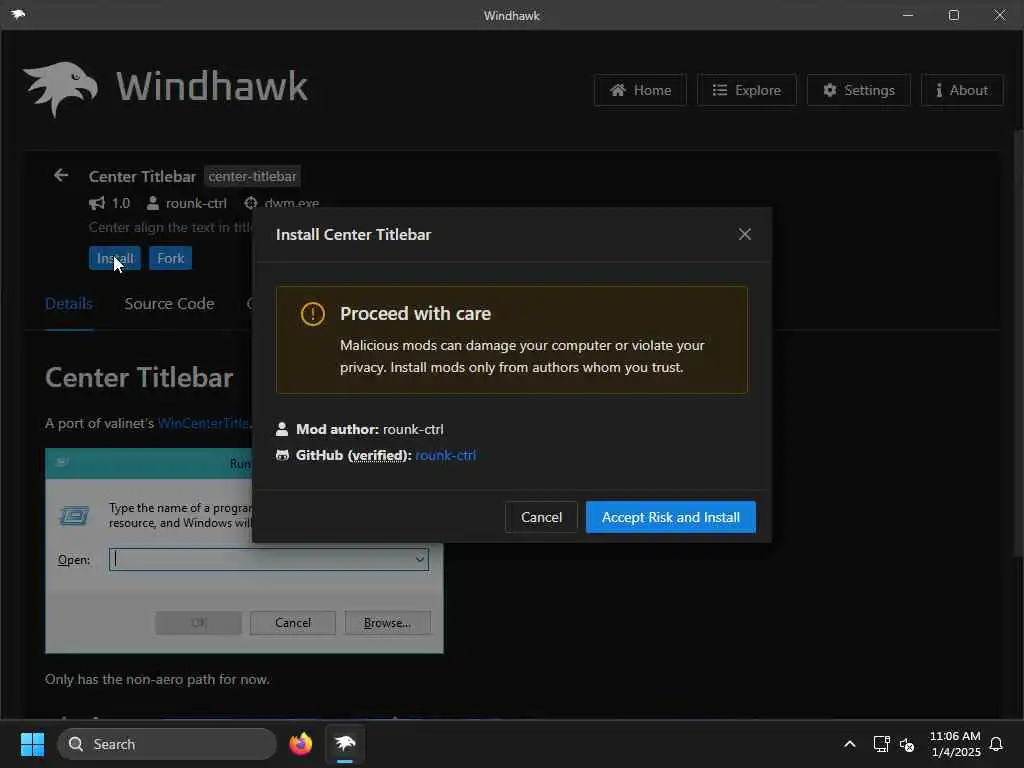Open Firefox from the taskbar
This screenshot has height=768, width=1024.
tap(300, 744)
